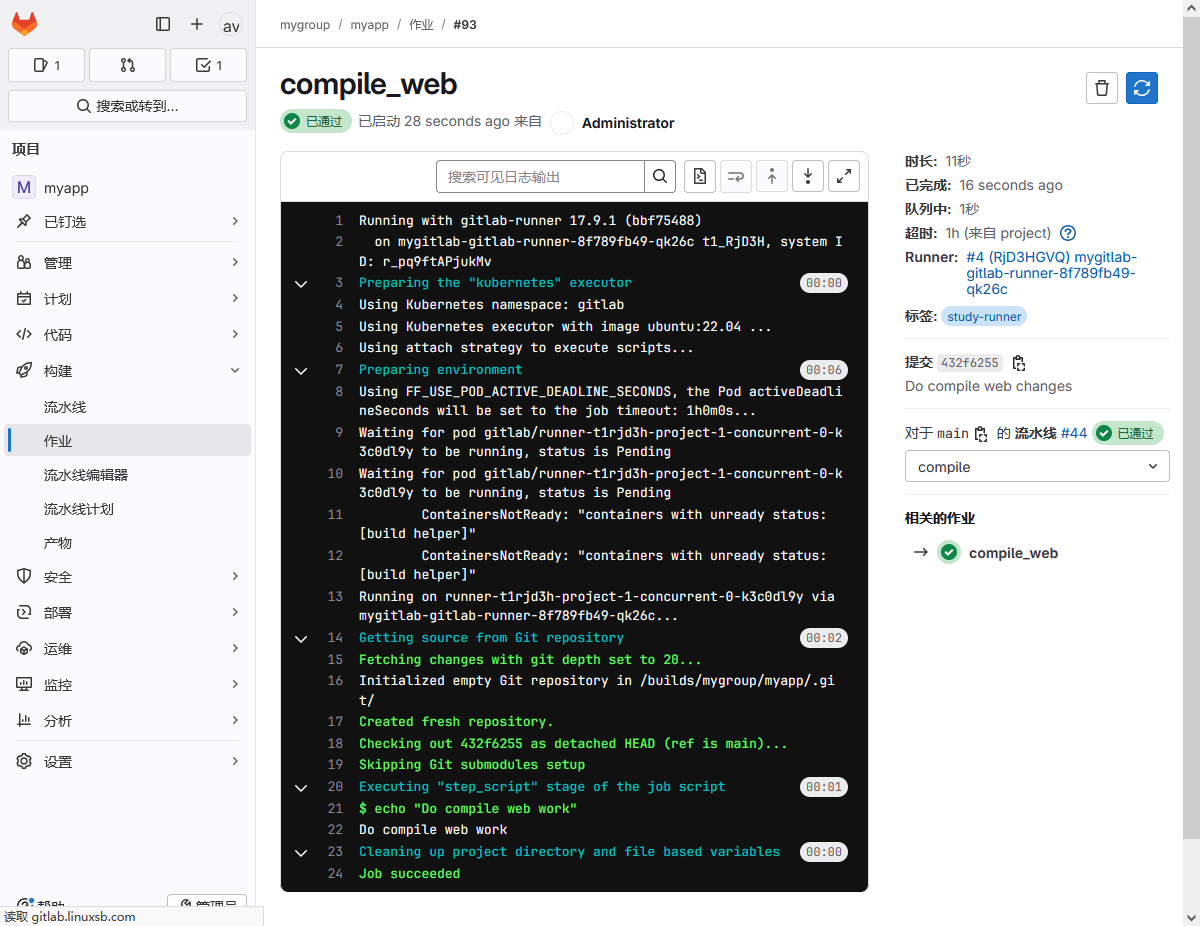Toggle line wrap in job log
Screen dimensions: 1200x926
(x=736, y=176)
